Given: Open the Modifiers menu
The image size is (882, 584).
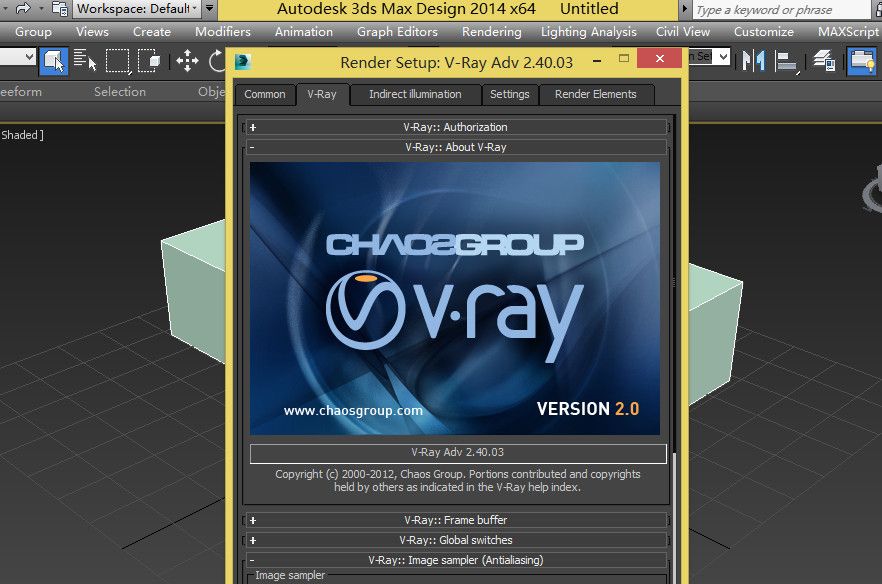Looking at the screenshot, I should [223, 32].
